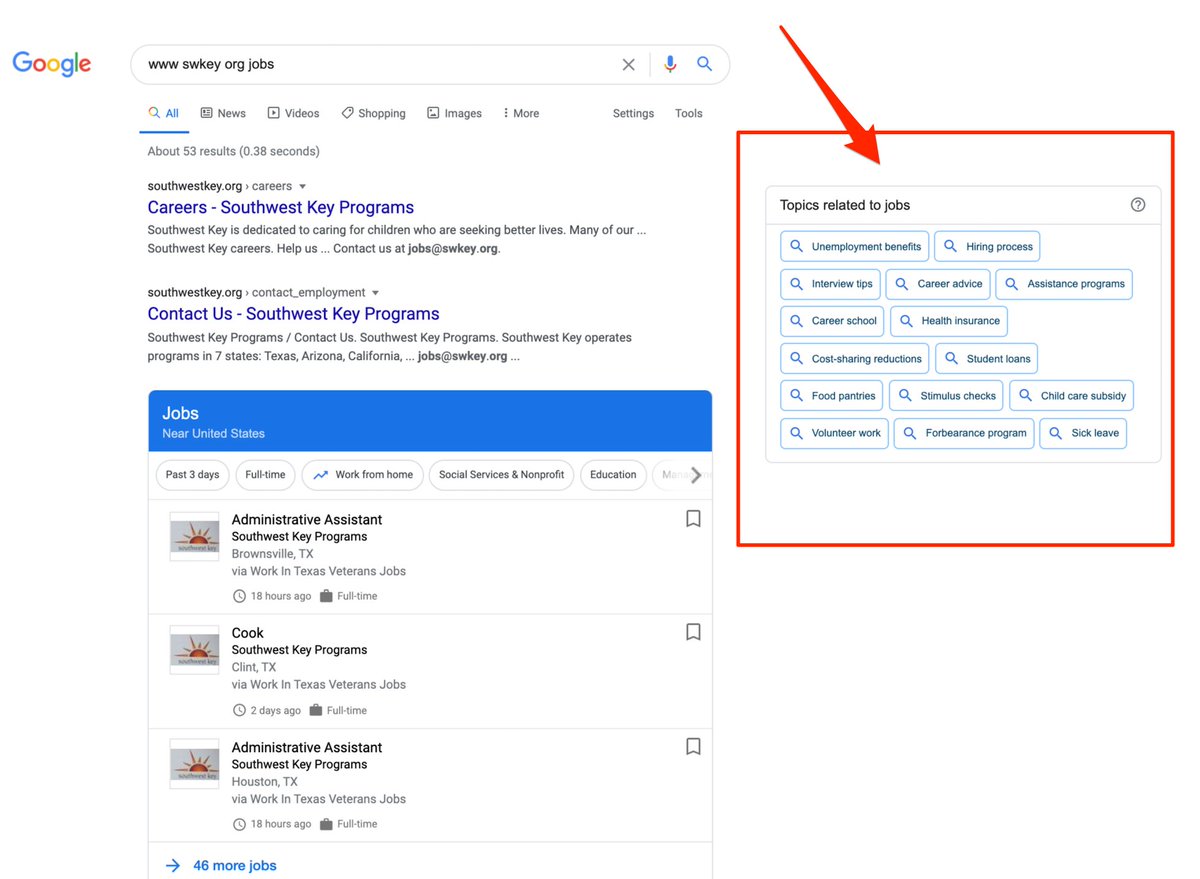Toggle the Full-time filter chip
Viewport: 1200px width, 879px height.
(265, 475)
